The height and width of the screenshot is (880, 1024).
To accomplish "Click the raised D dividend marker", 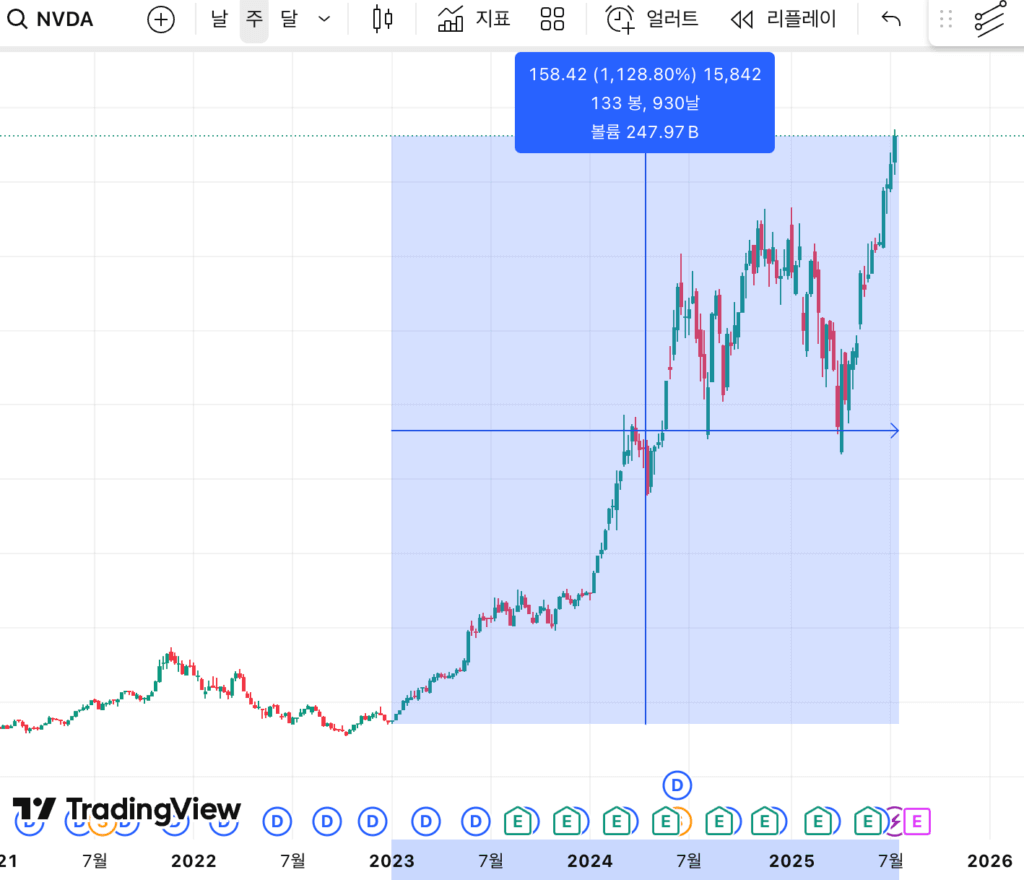I will [677, 785].
